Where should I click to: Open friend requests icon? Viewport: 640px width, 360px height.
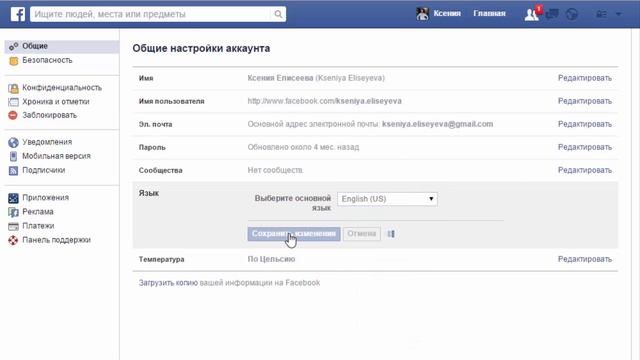(x=532, y=14)
